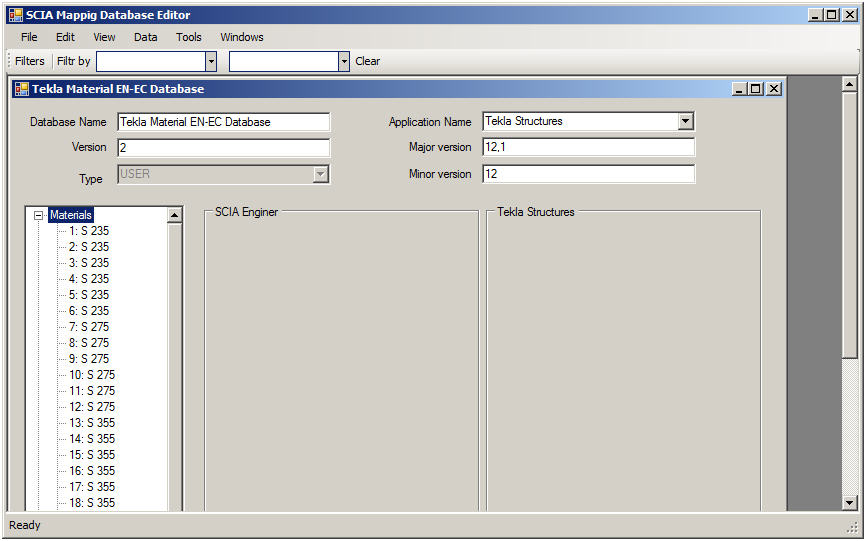Screen dimensions: 866x541
Task: Open the Tools menu
Action: tap(188, 37)
